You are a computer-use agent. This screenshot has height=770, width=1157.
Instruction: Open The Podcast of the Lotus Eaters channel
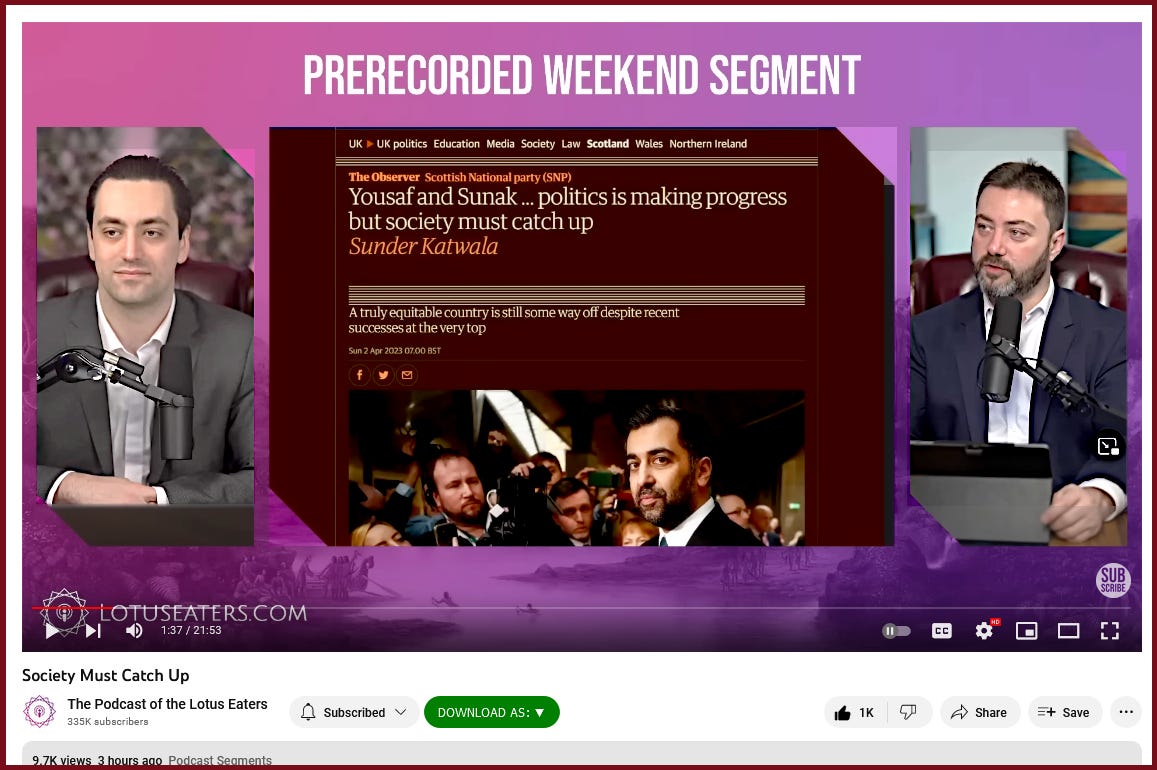(x=167, y=704)
